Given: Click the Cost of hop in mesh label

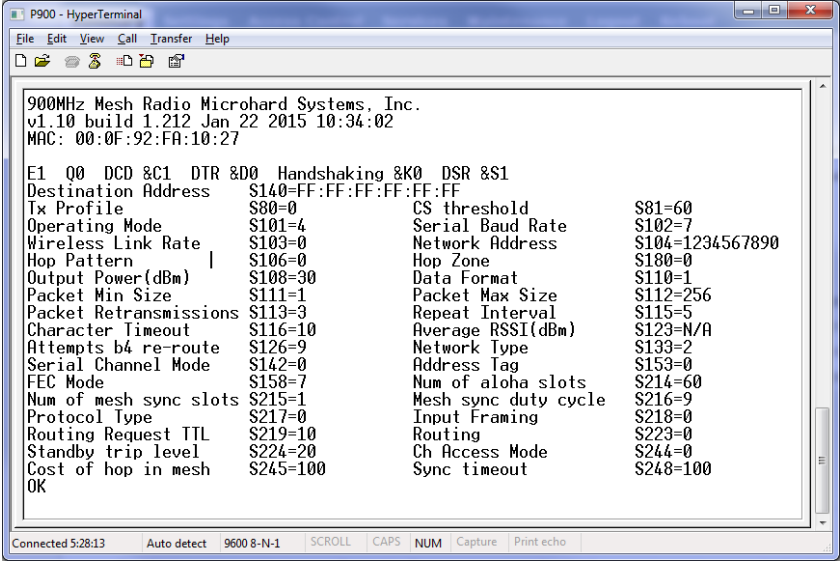Looking at the screenshot, I should point(118,469).
